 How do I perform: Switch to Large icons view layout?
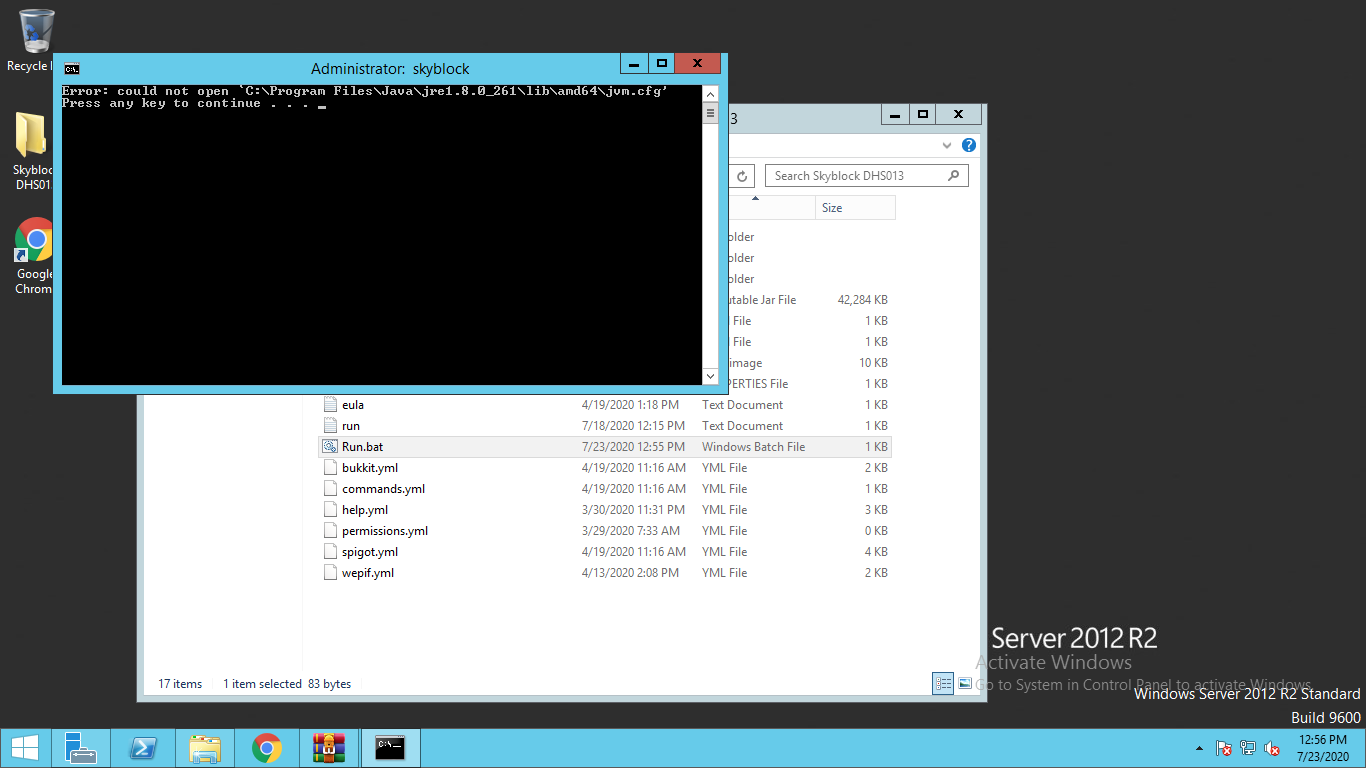pos(965,684)
